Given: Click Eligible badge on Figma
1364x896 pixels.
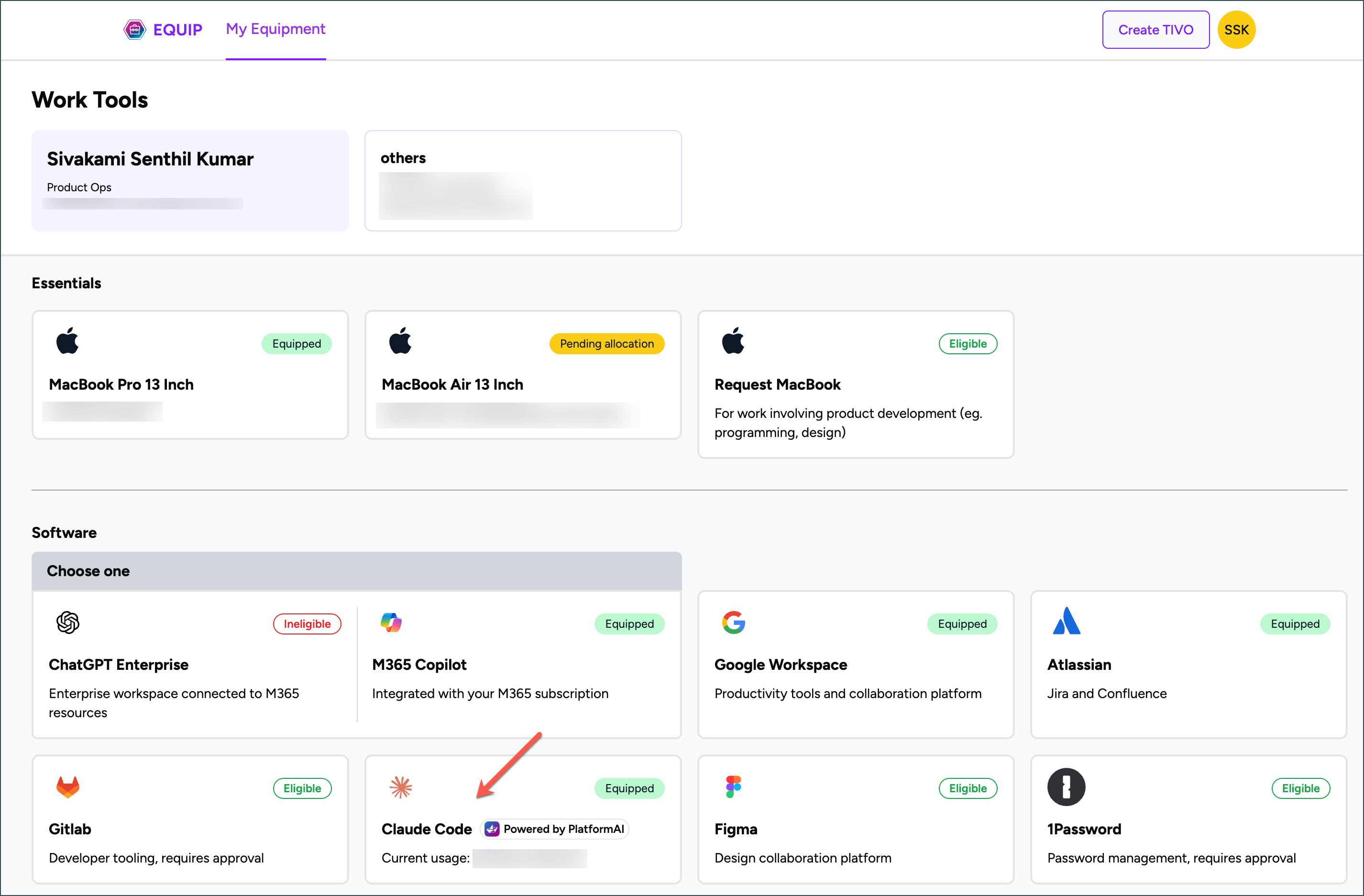Looking at the screenshot, I should click(968, 788).
